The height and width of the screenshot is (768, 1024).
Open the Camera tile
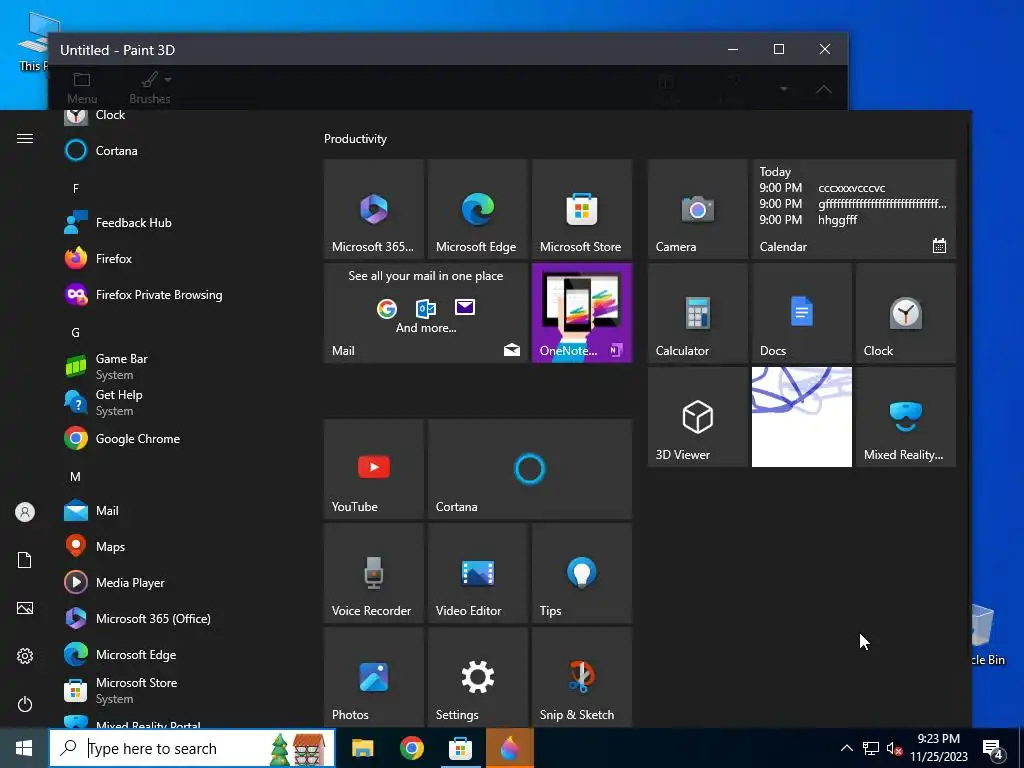click(697, 209)
